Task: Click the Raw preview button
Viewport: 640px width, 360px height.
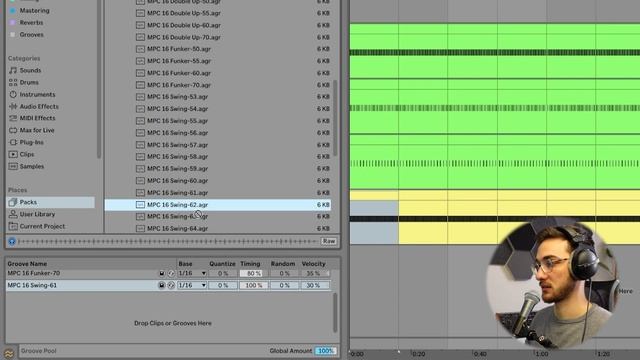Action: 329,241
